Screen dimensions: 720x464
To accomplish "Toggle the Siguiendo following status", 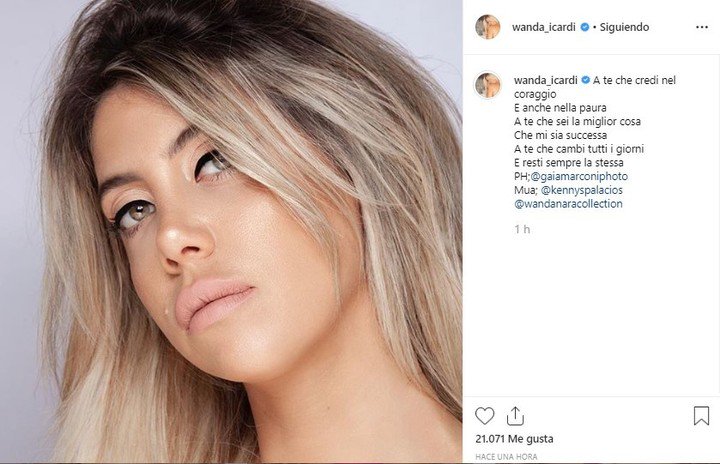I will pyautogui.click(x=624, y=27).
